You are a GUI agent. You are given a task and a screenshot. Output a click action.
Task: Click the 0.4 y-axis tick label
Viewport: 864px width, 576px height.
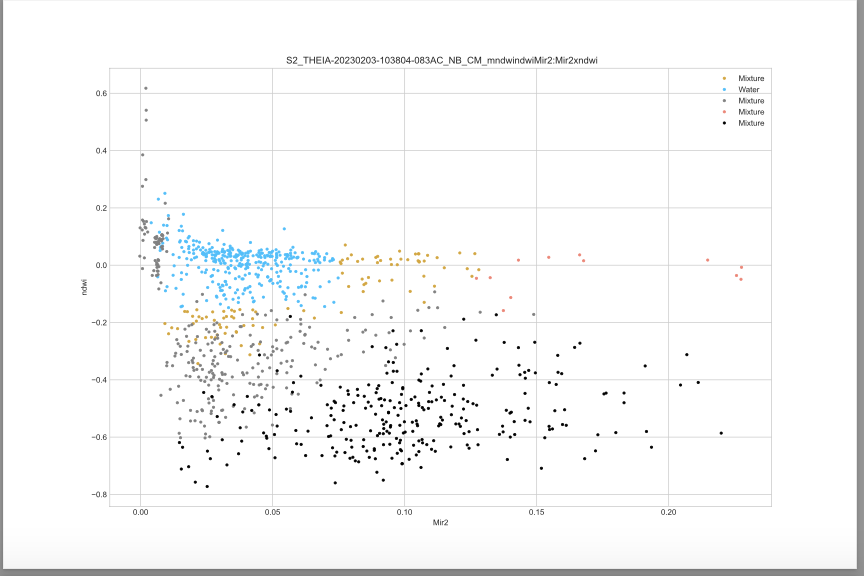[x=101, y=151]
